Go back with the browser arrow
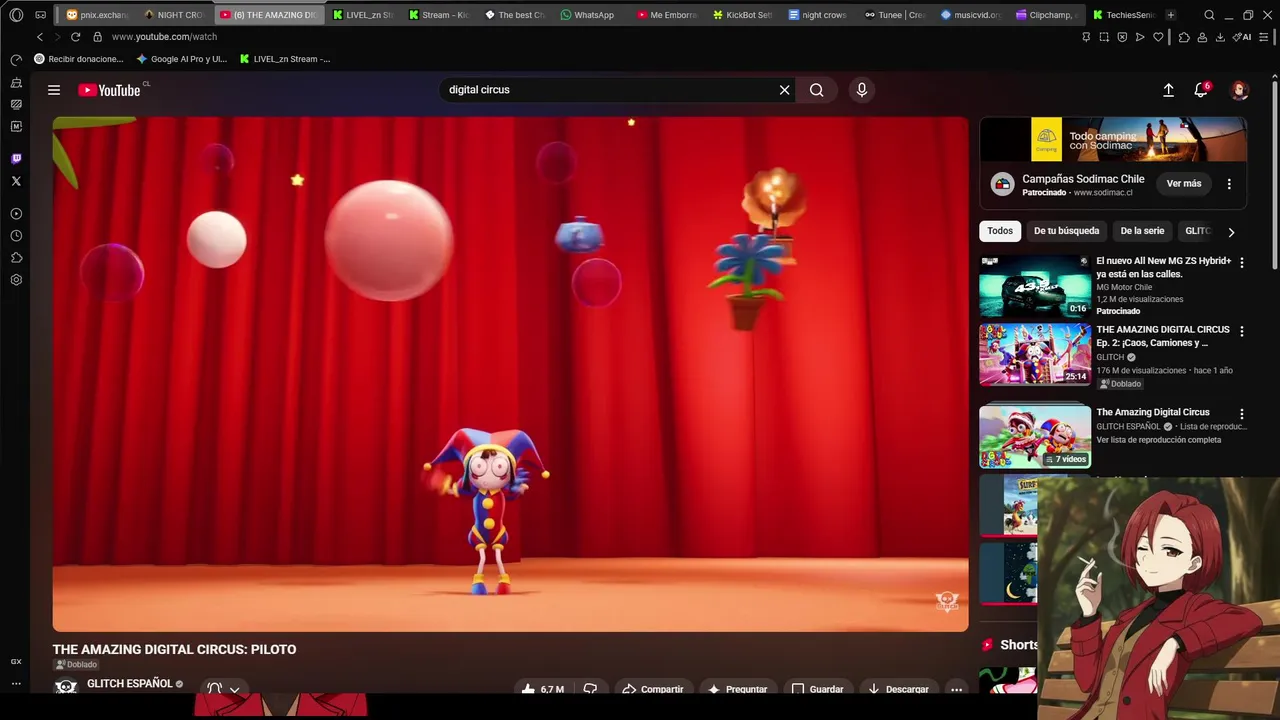This screenshot has width=1280, height=720. click(x=40, y=37)
